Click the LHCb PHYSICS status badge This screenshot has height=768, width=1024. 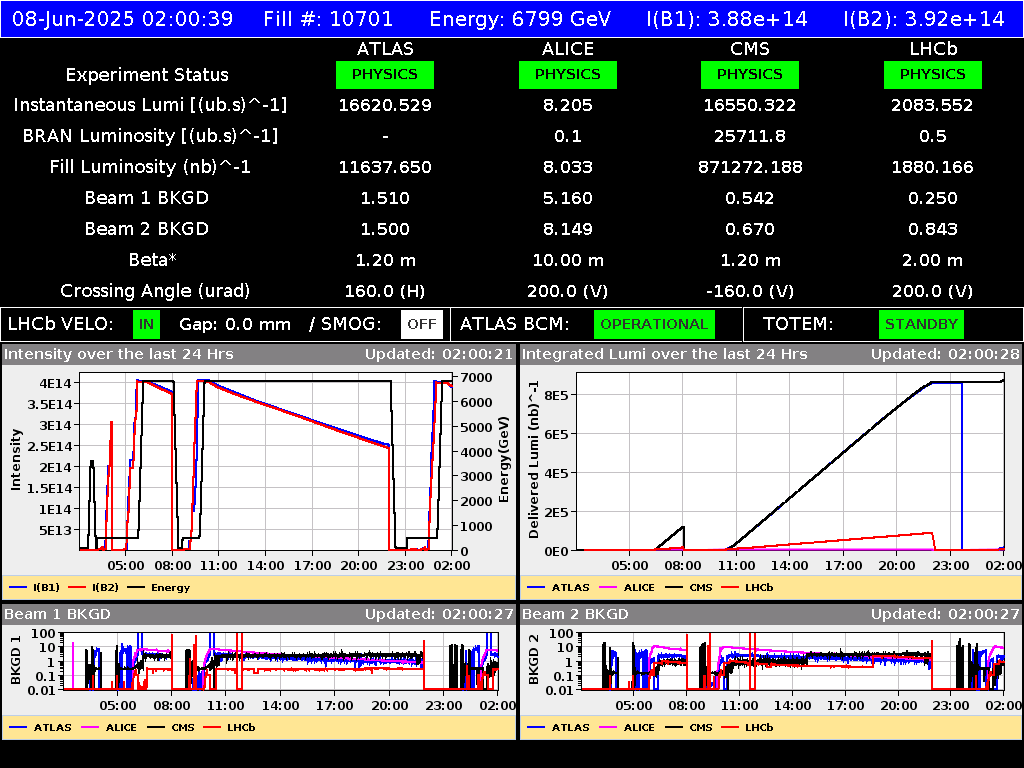[933, 74]
